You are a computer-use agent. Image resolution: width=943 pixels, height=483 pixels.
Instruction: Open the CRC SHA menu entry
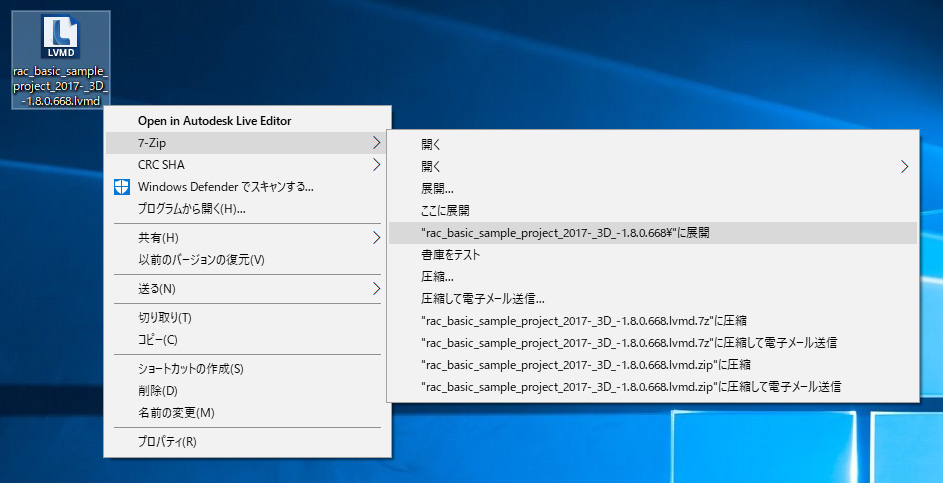pyautogui.click(x=247, y=165)
